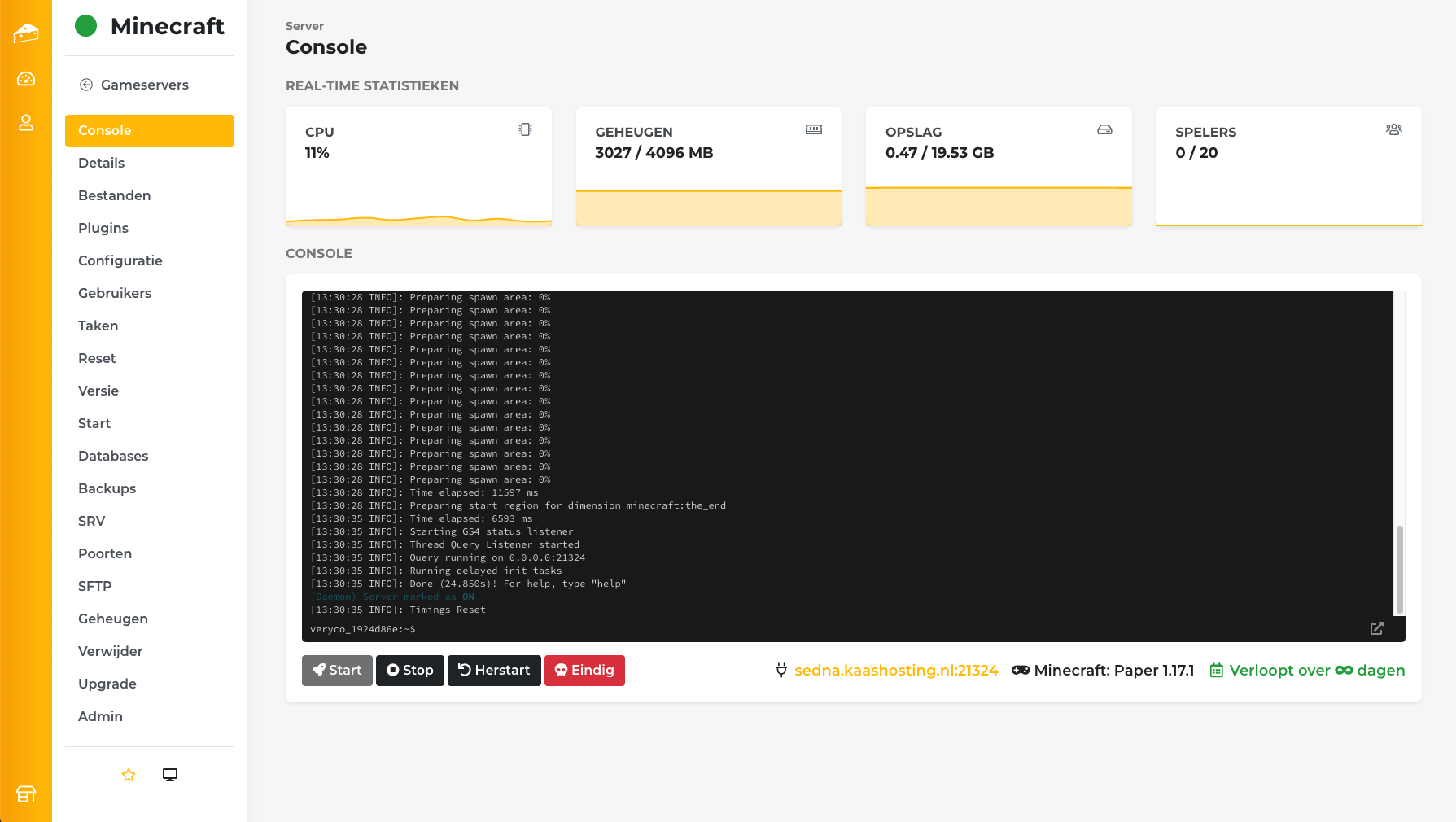Go to the Plugins section

(x=103, y=228)
